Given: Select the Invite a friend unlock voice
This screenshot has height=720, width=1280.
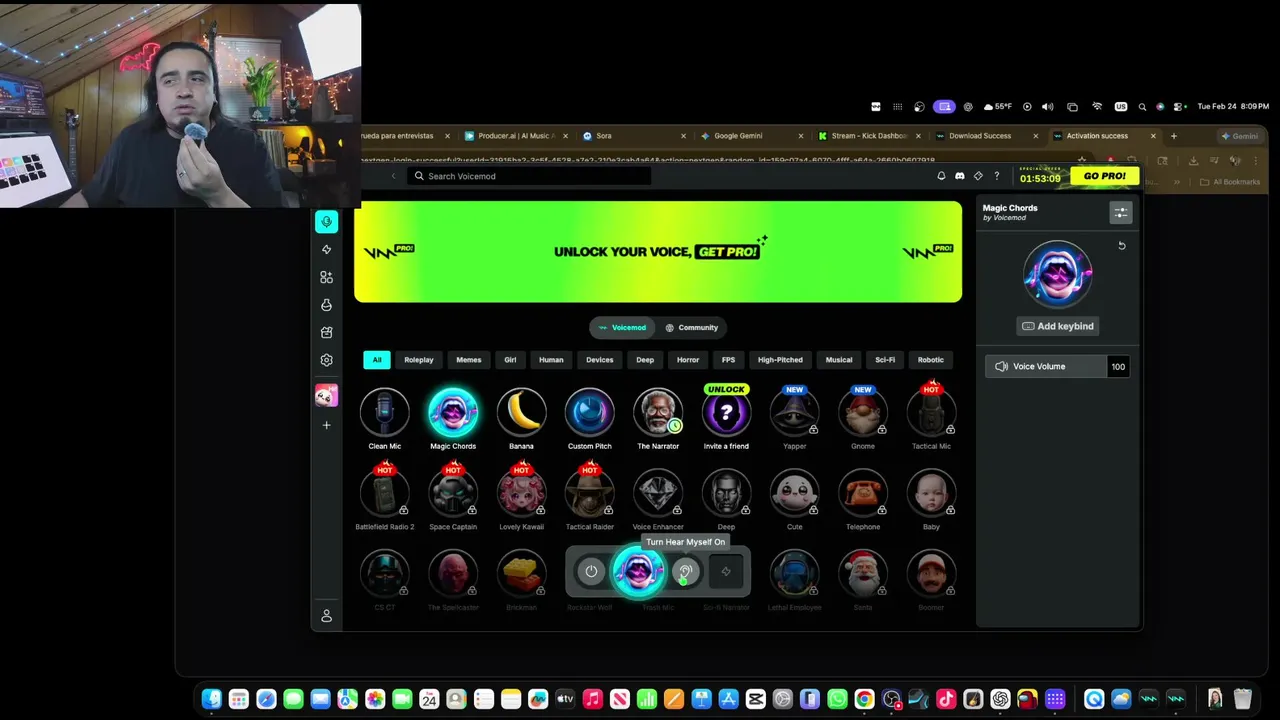Looking at the screenshot, I should pos(726,413).
